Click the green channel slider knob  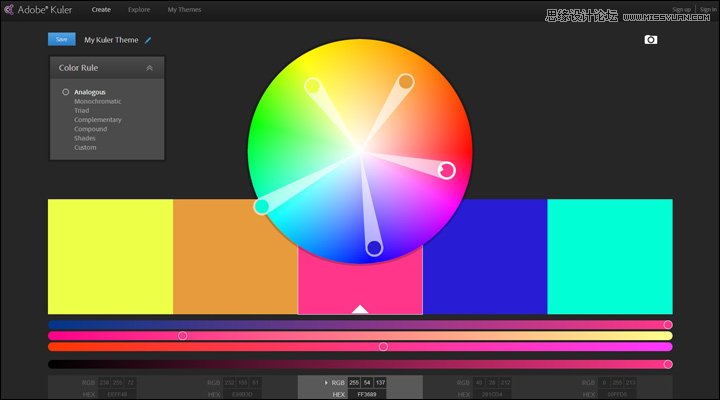(x=182, y=336)
